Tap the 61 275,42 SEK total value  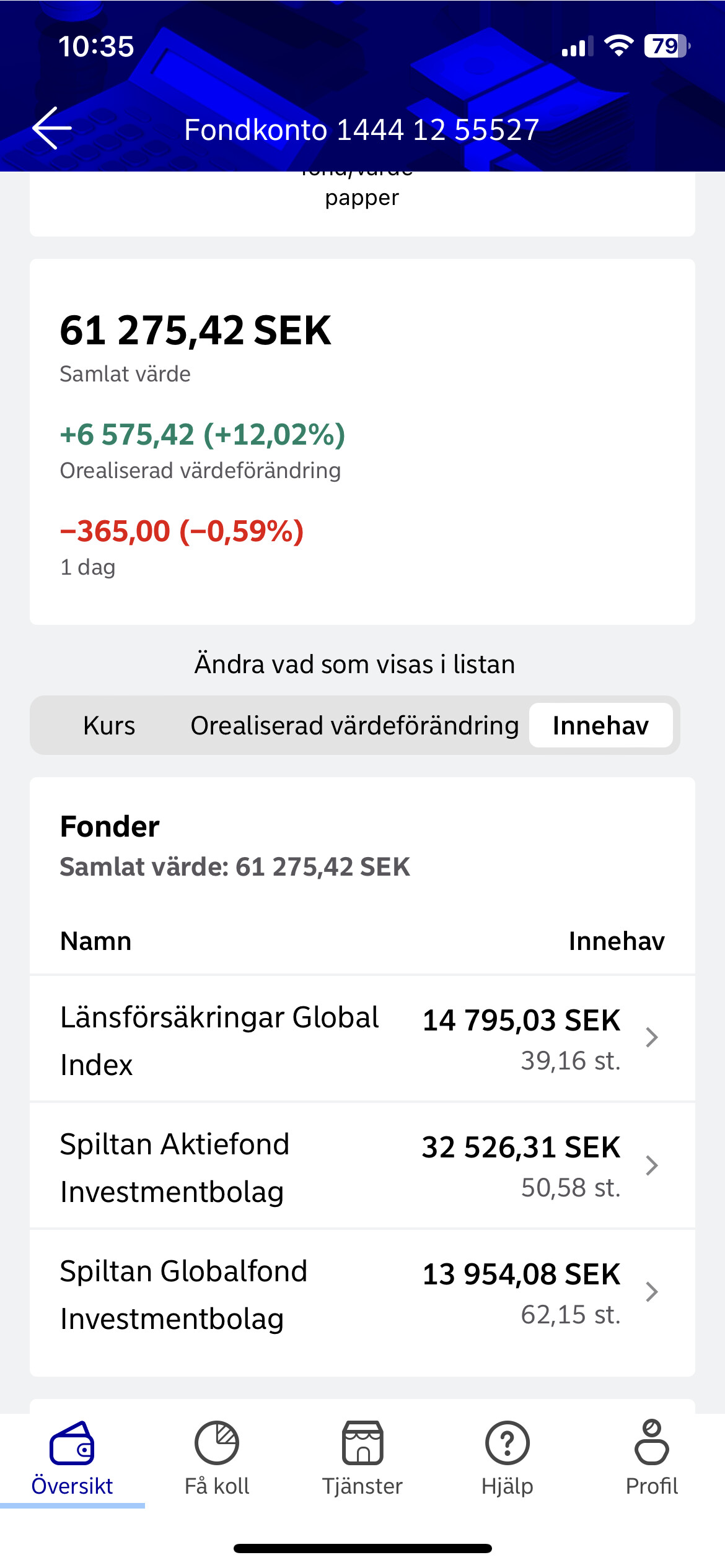(195, 330)
